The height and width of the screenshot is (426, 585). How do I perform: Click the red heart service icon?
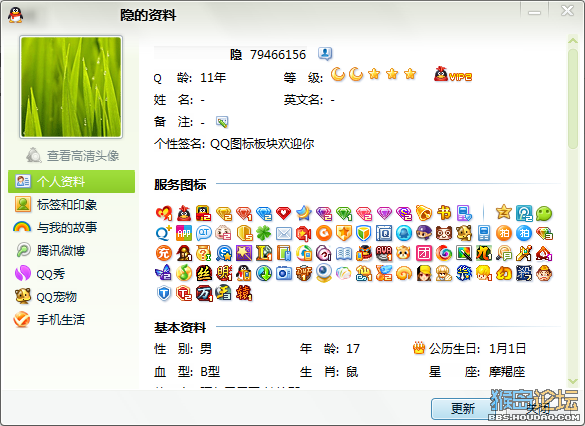pos(284,213)
